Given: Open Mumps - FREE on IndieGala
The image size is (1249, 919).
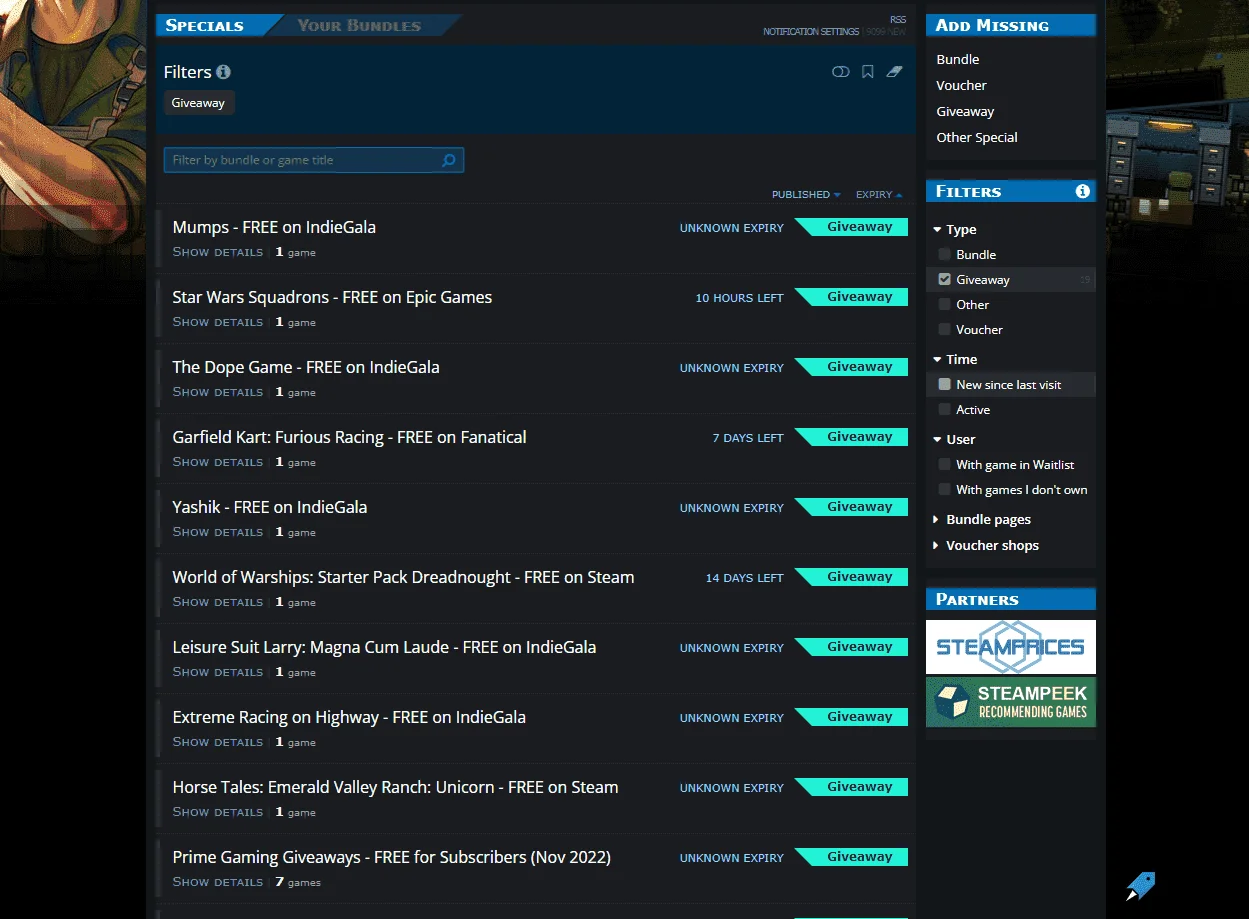Looking at the screenshot, I should tap(274, 227).
